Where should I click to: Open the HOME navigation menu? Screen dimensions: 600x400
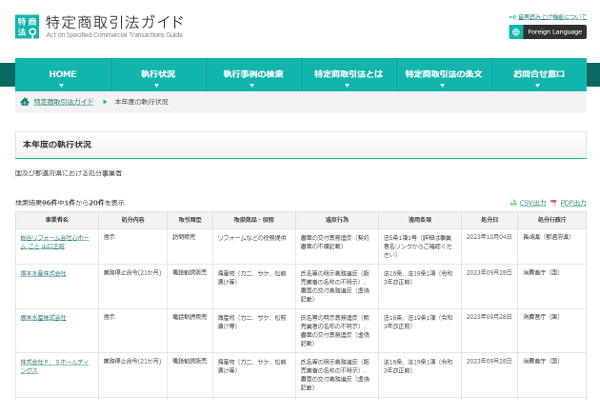point(63,75)
